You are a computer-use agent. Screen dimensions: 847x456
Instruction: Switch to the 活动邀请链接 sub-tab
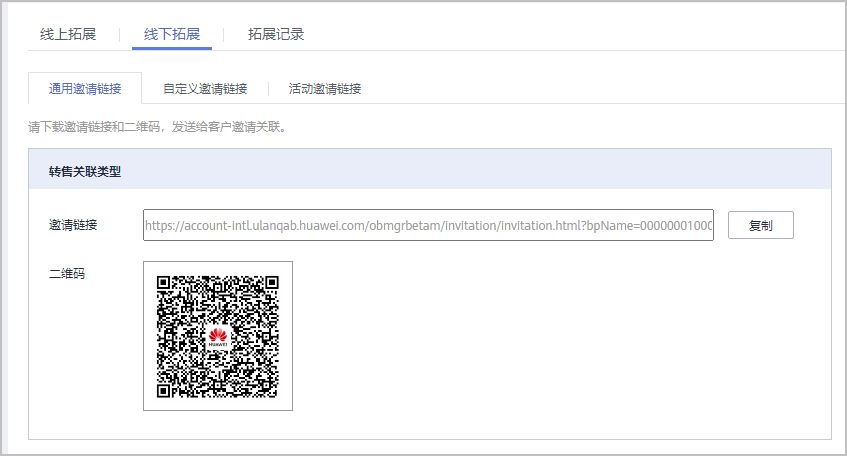[325, 89]
